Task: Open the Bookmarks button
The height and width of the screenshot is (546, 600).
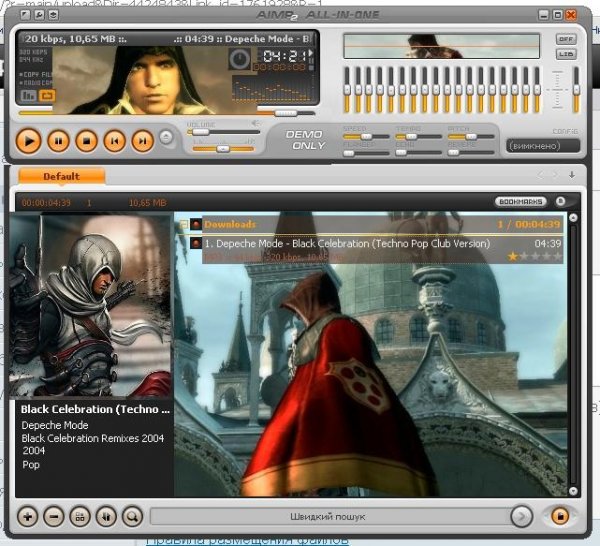Action: 521,201
